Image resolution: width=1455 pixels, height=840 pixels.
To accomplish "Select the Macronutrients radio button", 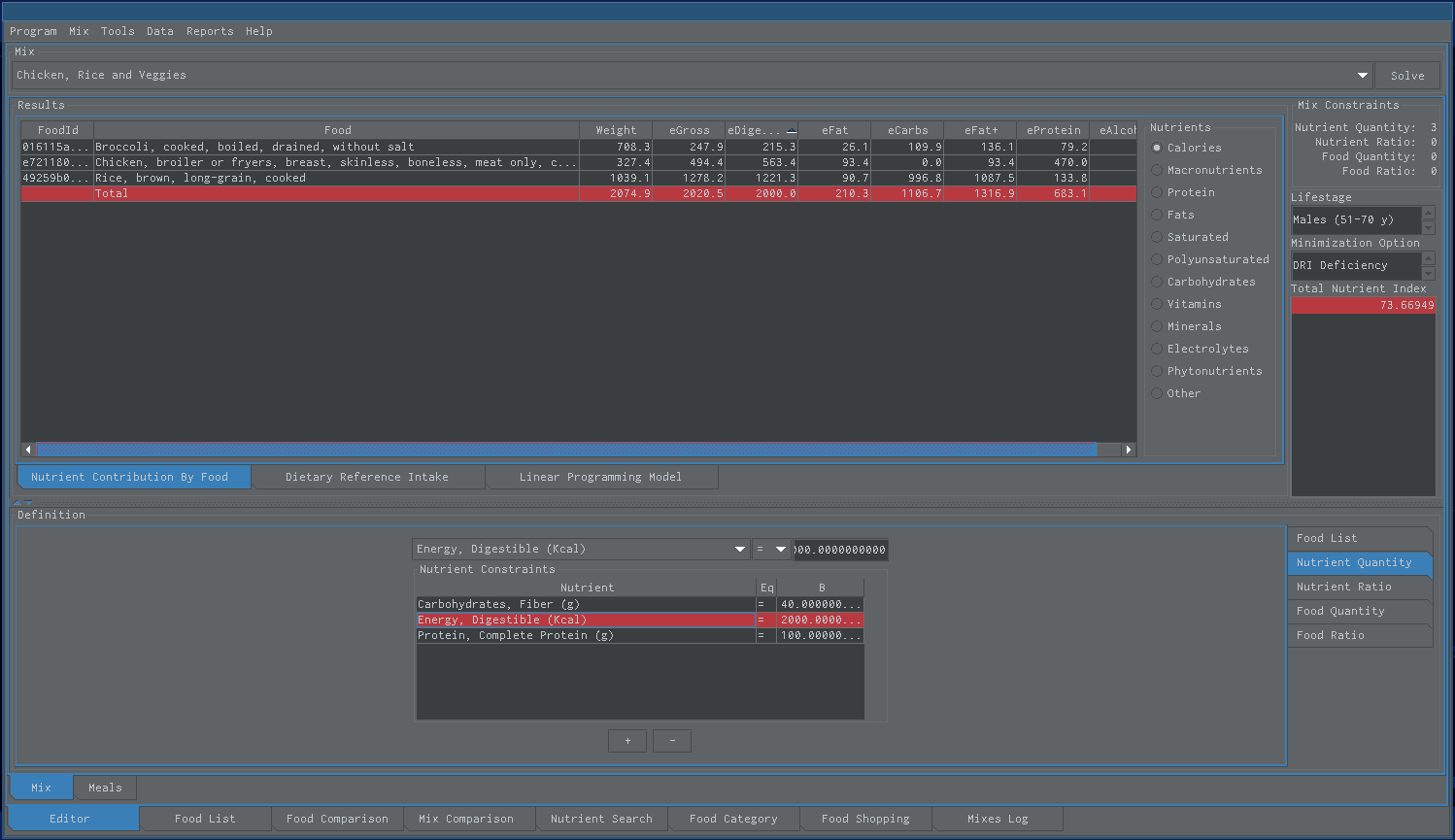I will coord(1157,170).
